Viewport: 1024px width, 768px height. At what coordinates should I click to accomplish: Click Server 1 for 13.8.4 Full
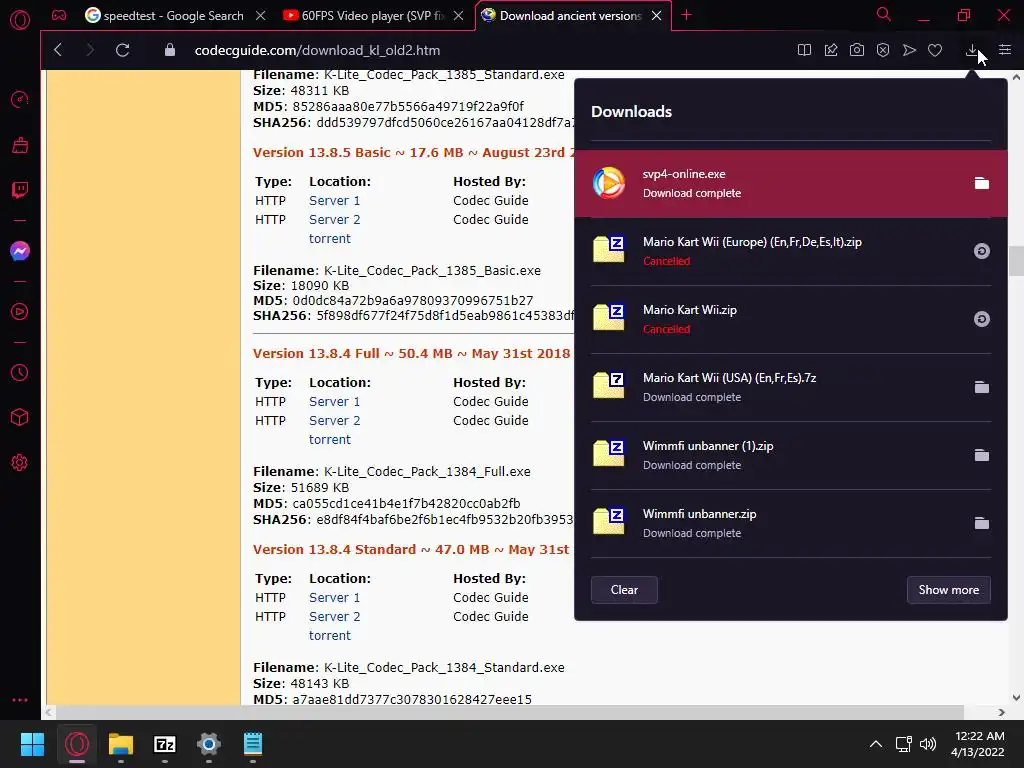pos(334,402)
